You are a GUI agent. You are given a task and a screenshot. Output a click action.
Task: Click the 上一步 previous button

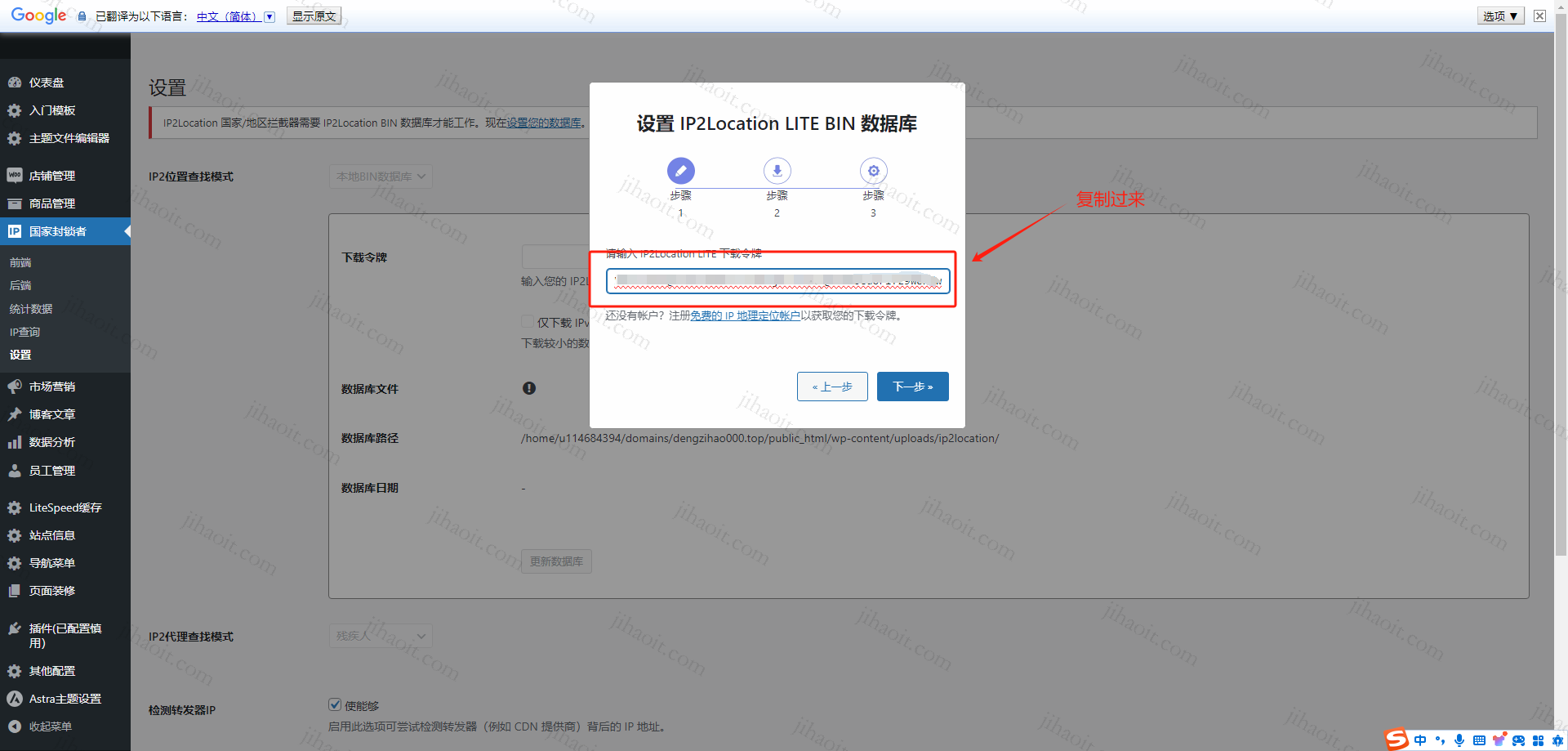[832, 387]
